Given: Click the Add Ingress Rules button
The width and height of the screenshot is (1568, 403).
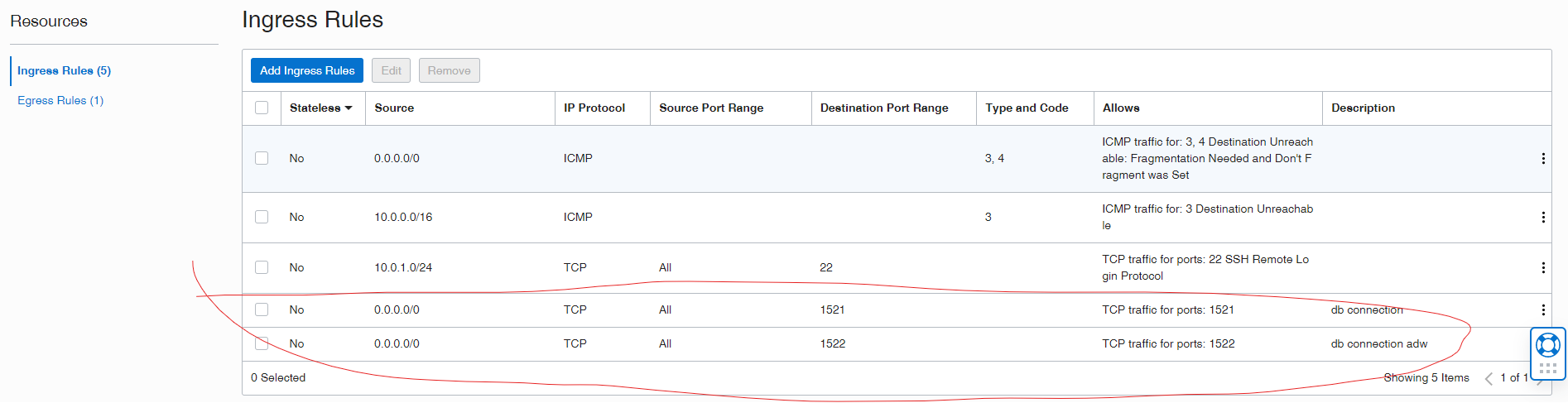Looking at the screenshot, I should pos(307,70).
